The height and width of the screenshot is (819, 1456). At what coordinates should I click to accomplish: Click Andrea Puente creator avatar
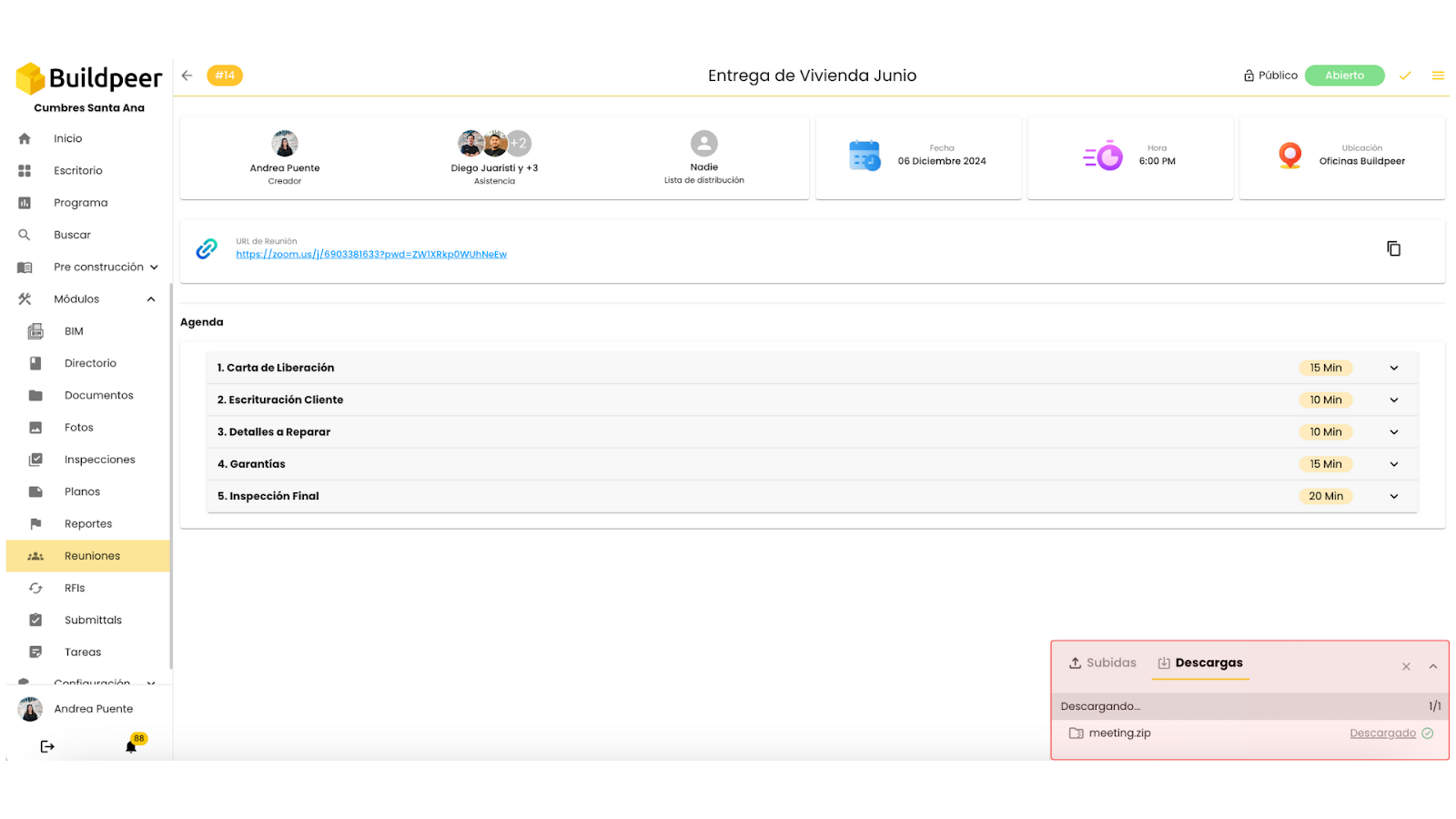pyautogui.click(x=285, y=143)
